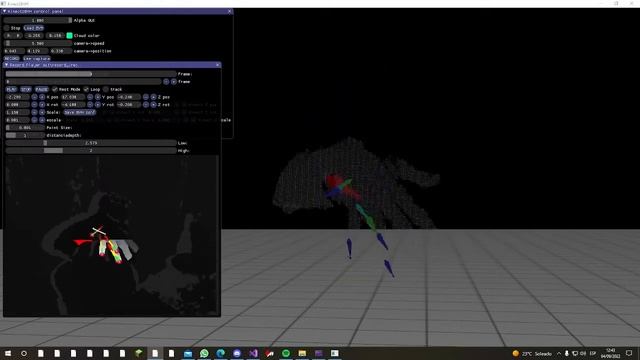Image resolution: width=640 pixels, height=360 pixels.
Task: Click minus button for Y pos
Action: tap(90, 97)
